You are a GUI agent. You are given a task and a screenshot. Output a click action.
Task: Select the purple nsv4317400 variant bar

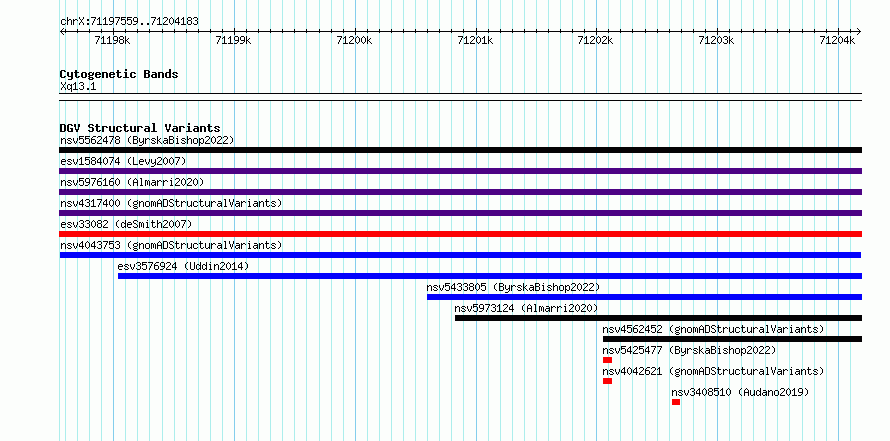tap(460, 213)
